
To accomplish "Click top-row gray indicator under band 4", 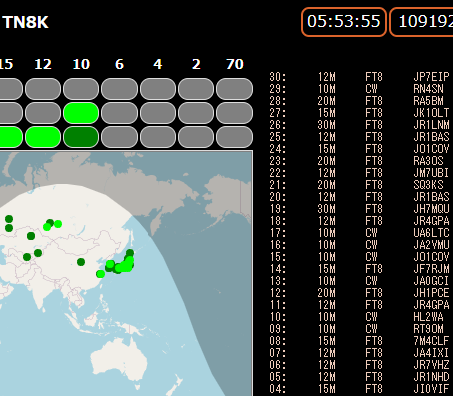I will click(x=158, y=89).
